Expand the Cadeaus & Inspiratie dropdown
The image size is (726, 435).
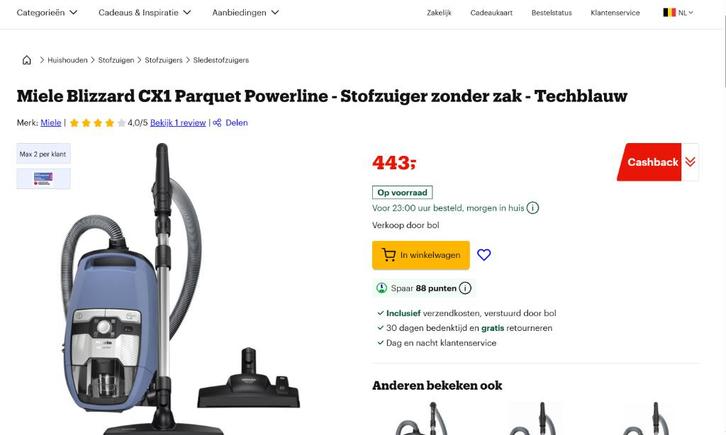pyautogui.click(x=144, y=12)
